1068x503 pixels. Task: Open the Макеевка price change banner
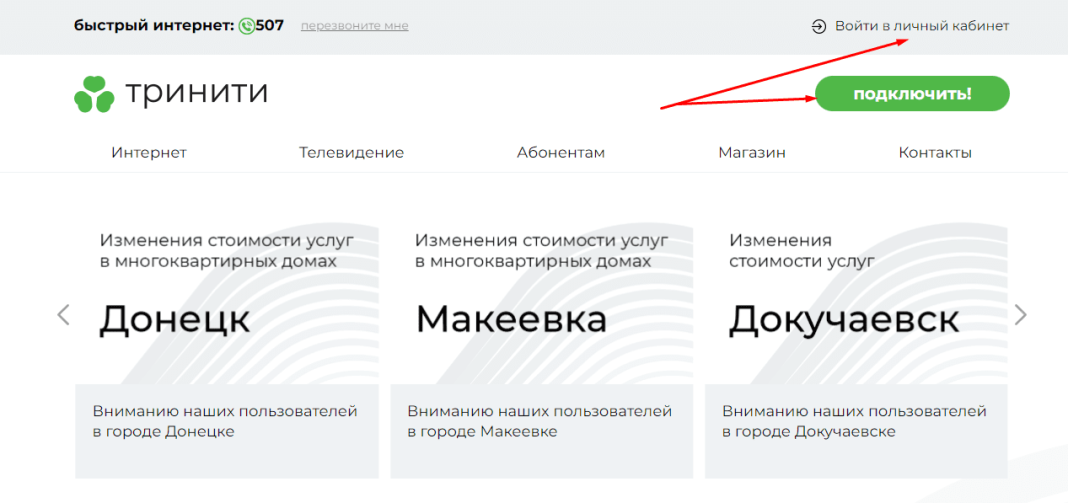click(x=541, y=300)
